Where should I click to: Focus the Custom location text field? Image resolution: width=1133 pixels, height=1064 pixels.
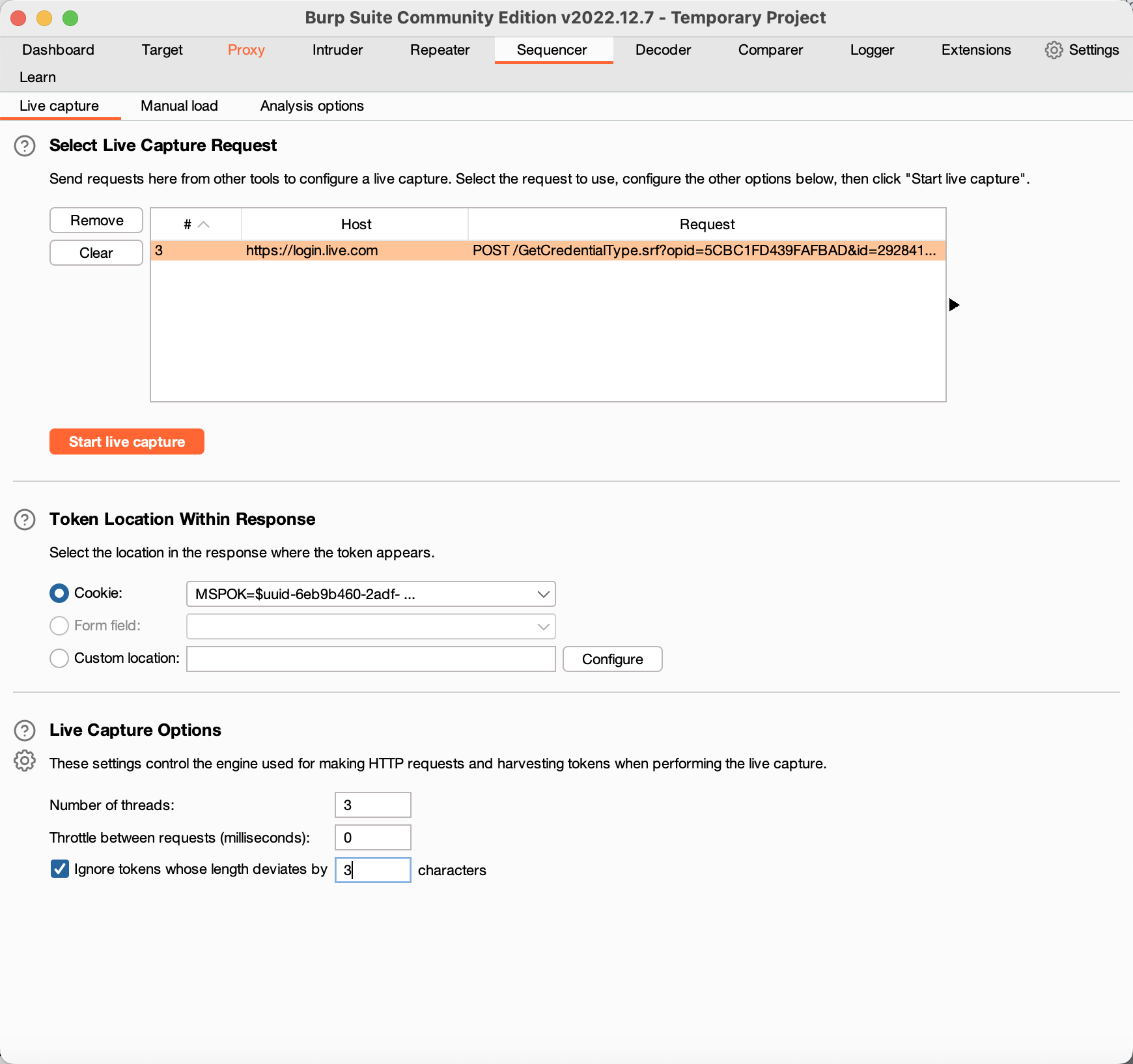tap(371, 659)
